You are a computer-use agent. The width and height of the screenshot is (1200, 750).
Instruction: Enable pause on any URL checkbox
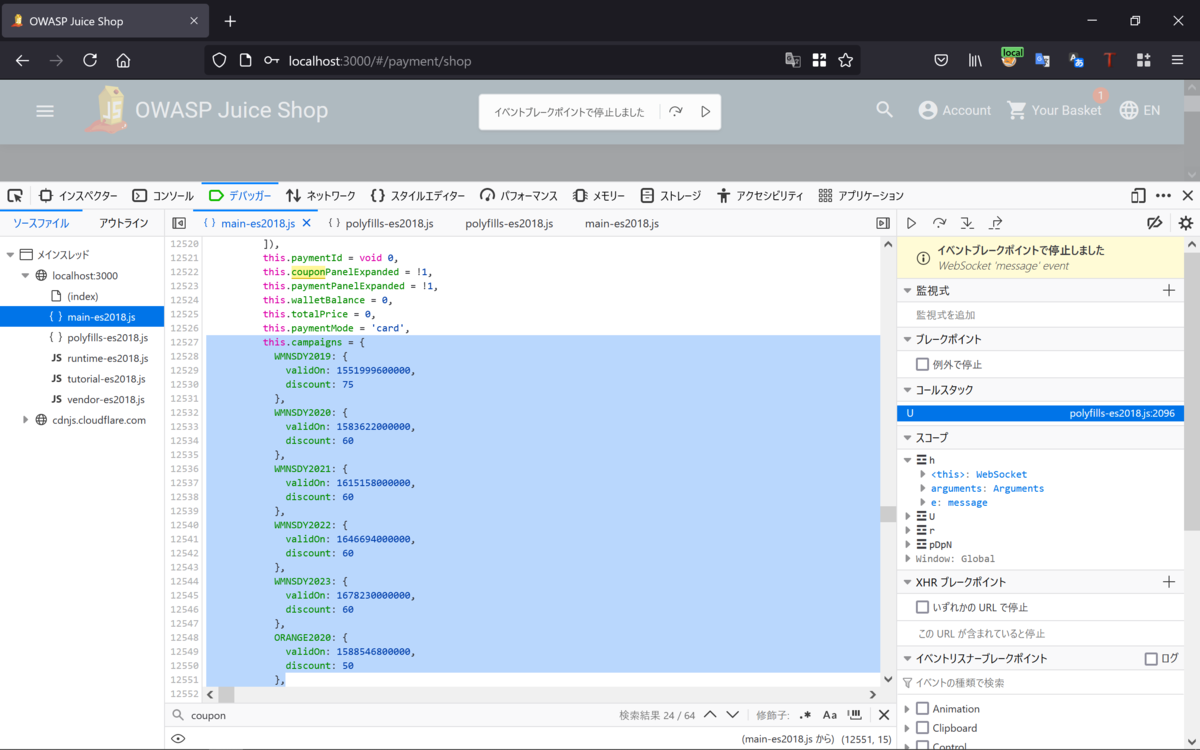[923, 607]
